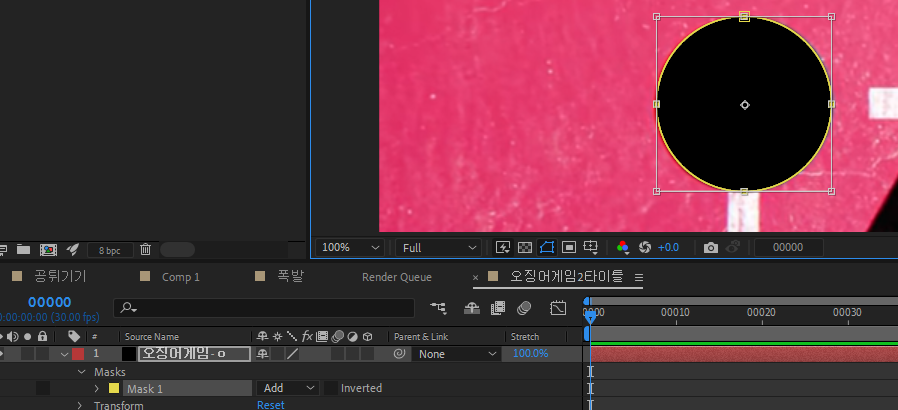Image resolution: width=898 pixels, height=410 pixels.
Task: Open the Composition Mini-Flowchart
Action: click(439, 308)
